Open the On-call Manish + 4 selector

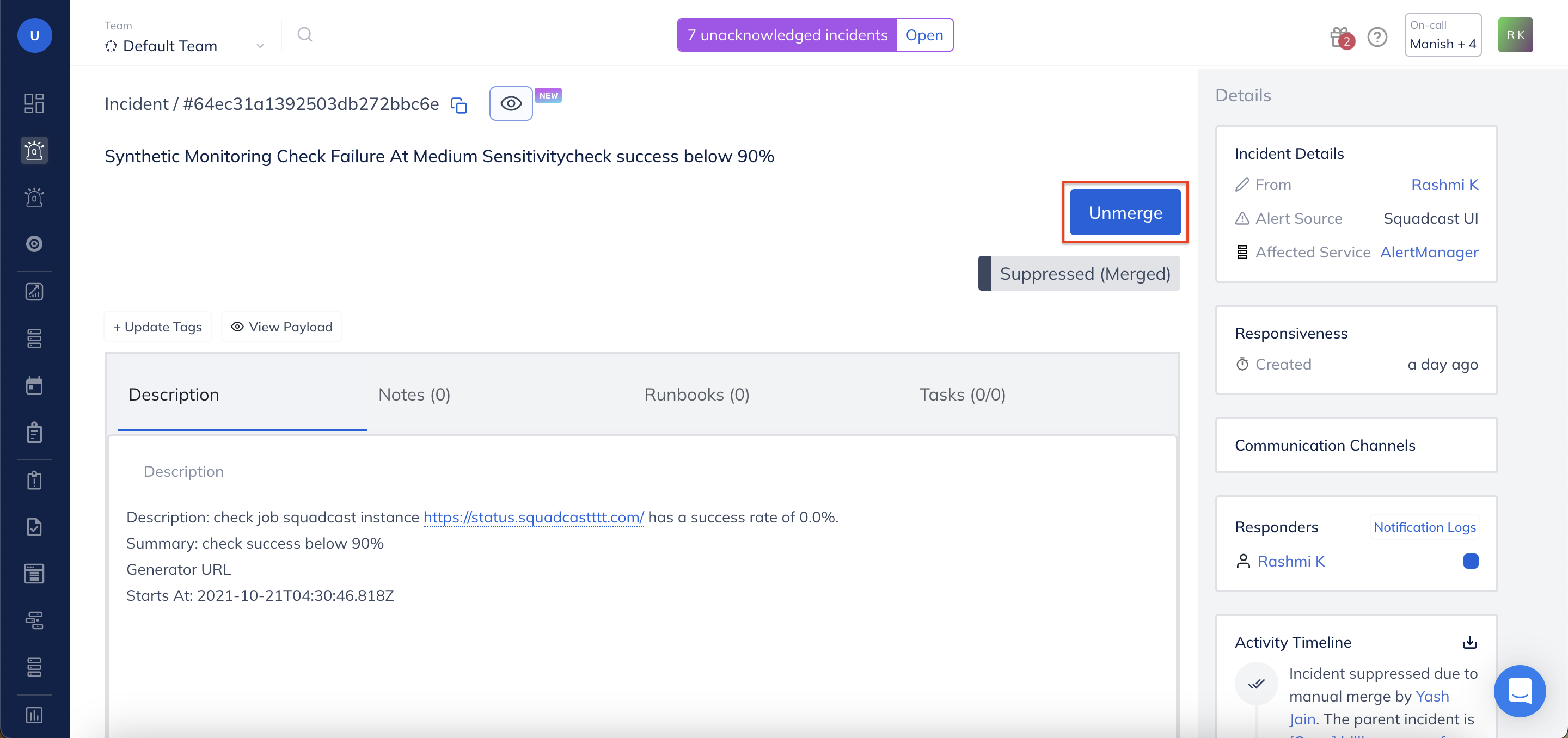(1443, 35)
